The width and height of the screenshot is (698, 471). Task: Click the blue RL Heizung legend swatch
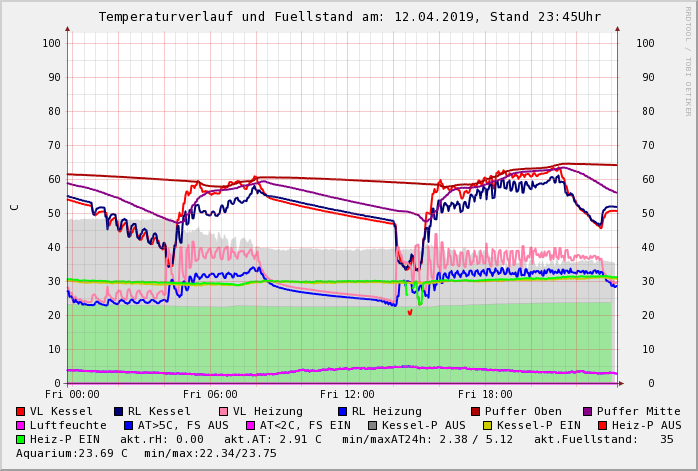342,411
